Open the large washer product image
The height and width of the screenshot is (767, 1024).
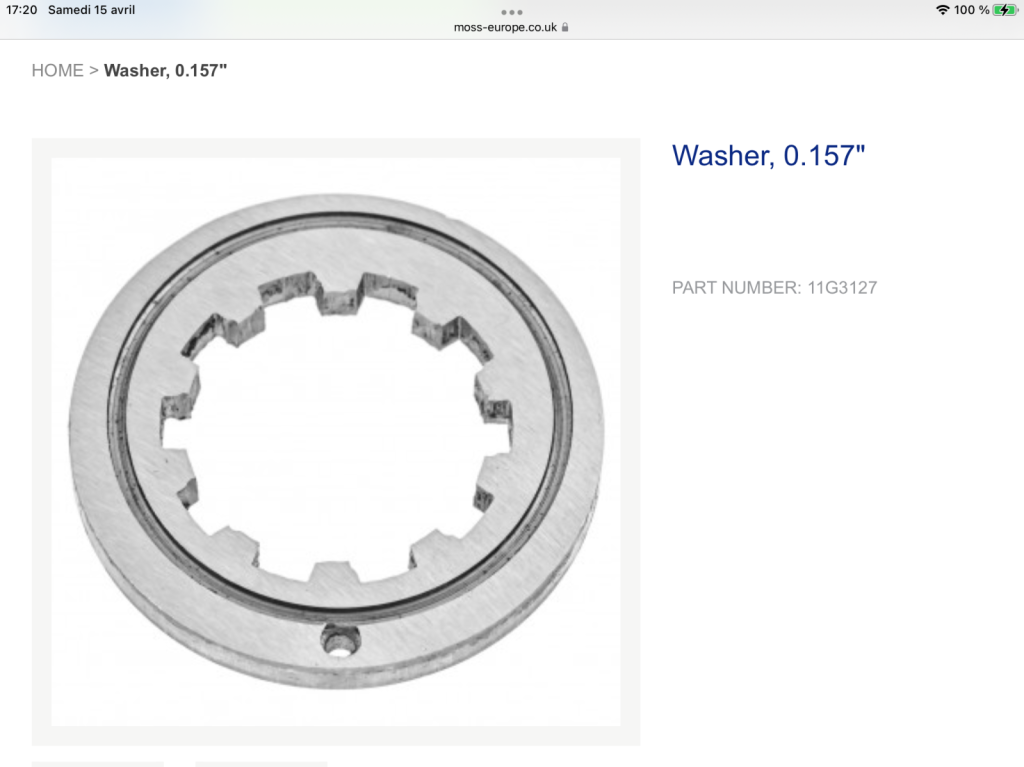(336, 442)
